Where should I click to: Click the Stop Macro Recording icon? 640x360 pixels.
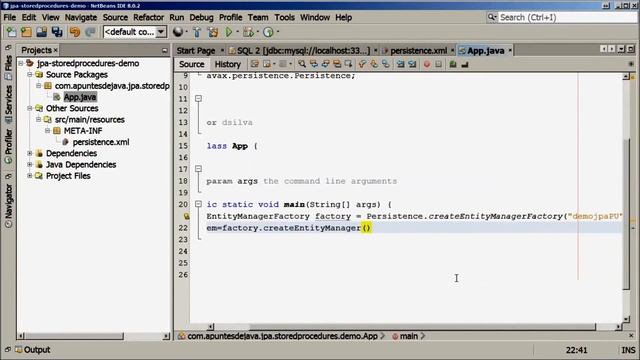[x=438, y=64]
